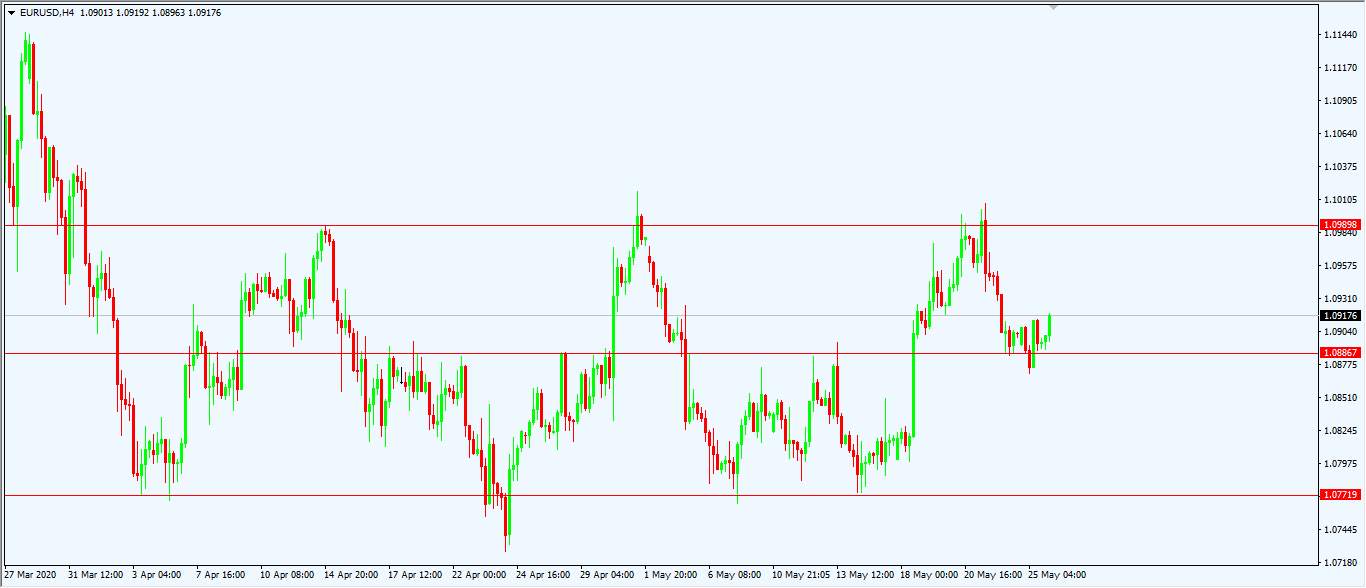
Task: Click the 3 Apr 04:00 time label
Action: (x=157, y=575)
